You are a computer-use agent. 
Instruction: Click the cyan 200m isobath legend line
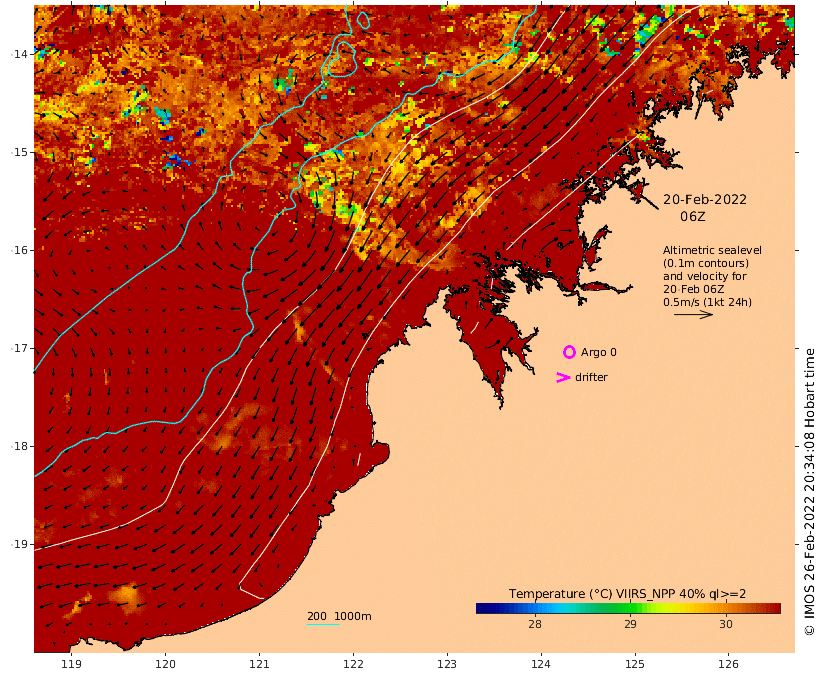tap(323, 625)
